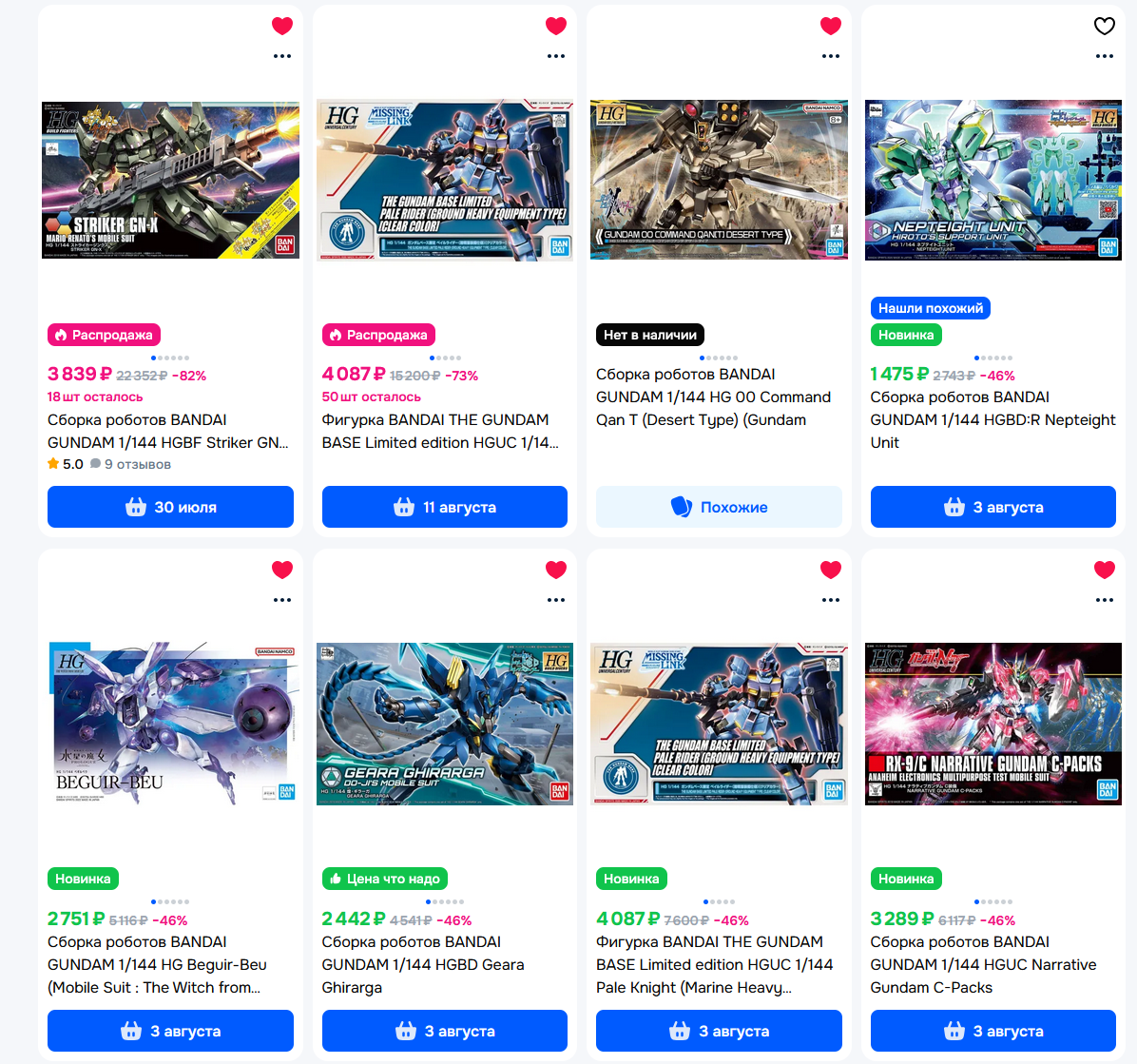The width and height of the screenshot is (1137, 1064).
Task: Open Beguir-Beu product image
Action: (170, 723)
